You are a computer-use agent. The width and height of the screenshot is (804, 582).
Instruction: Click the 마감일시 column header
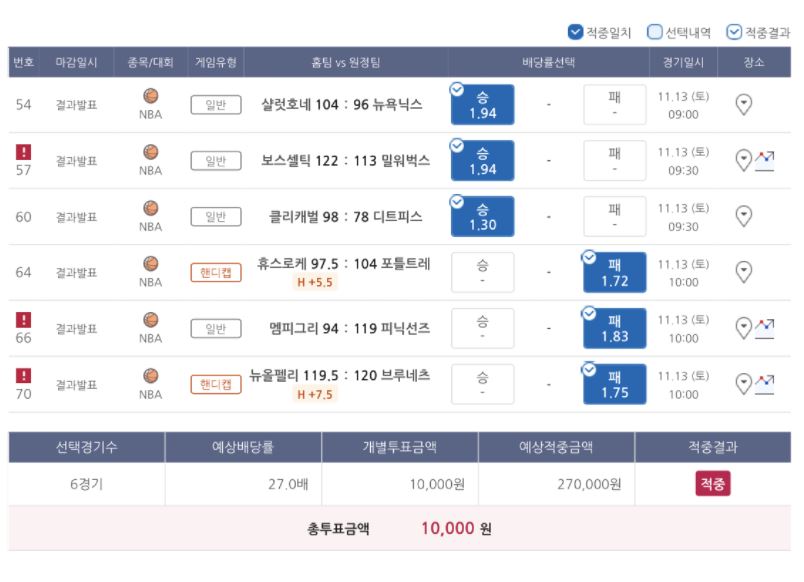click(x=76, y=63)
